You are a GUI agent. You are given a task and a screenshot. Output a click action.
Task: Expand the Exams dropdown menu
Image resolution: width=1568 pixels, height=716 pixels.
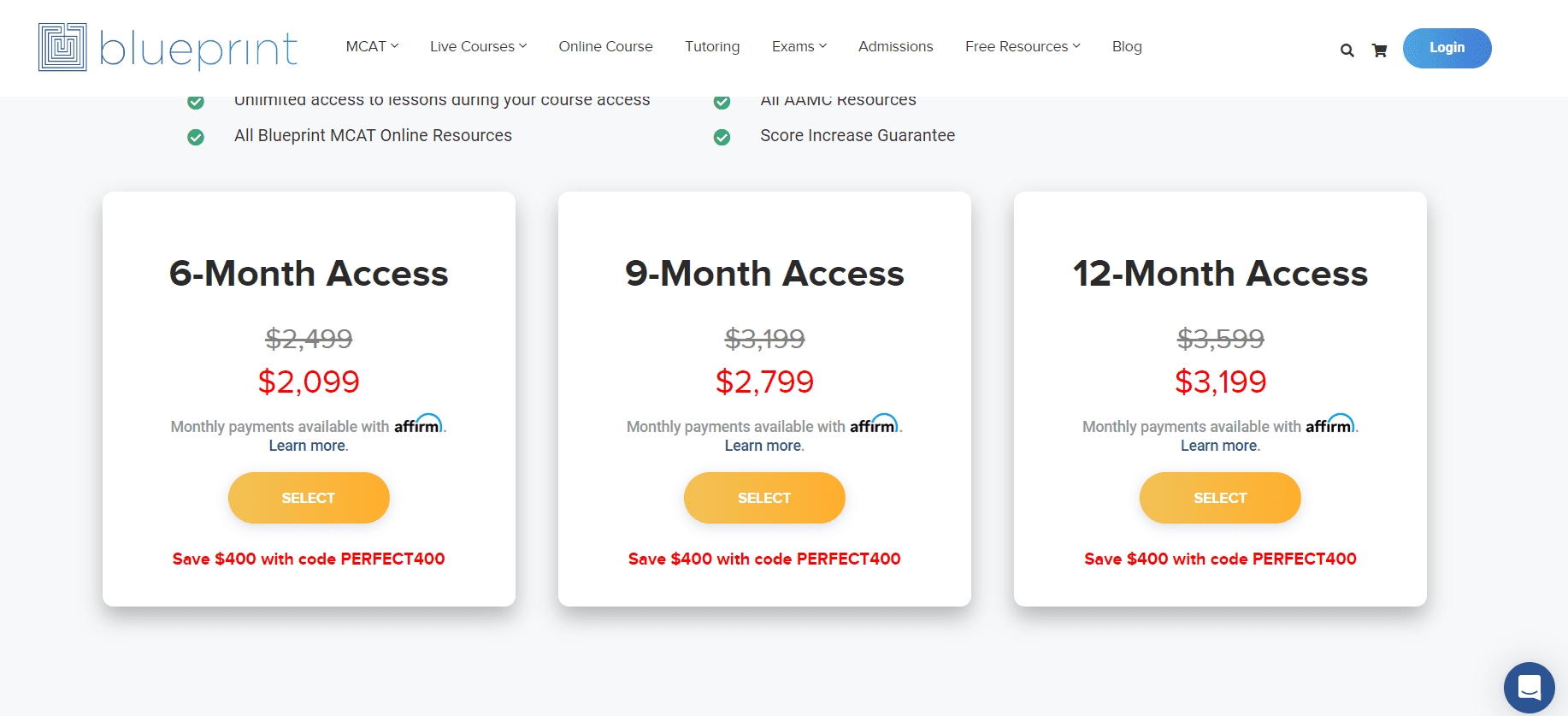pos(799,46)
